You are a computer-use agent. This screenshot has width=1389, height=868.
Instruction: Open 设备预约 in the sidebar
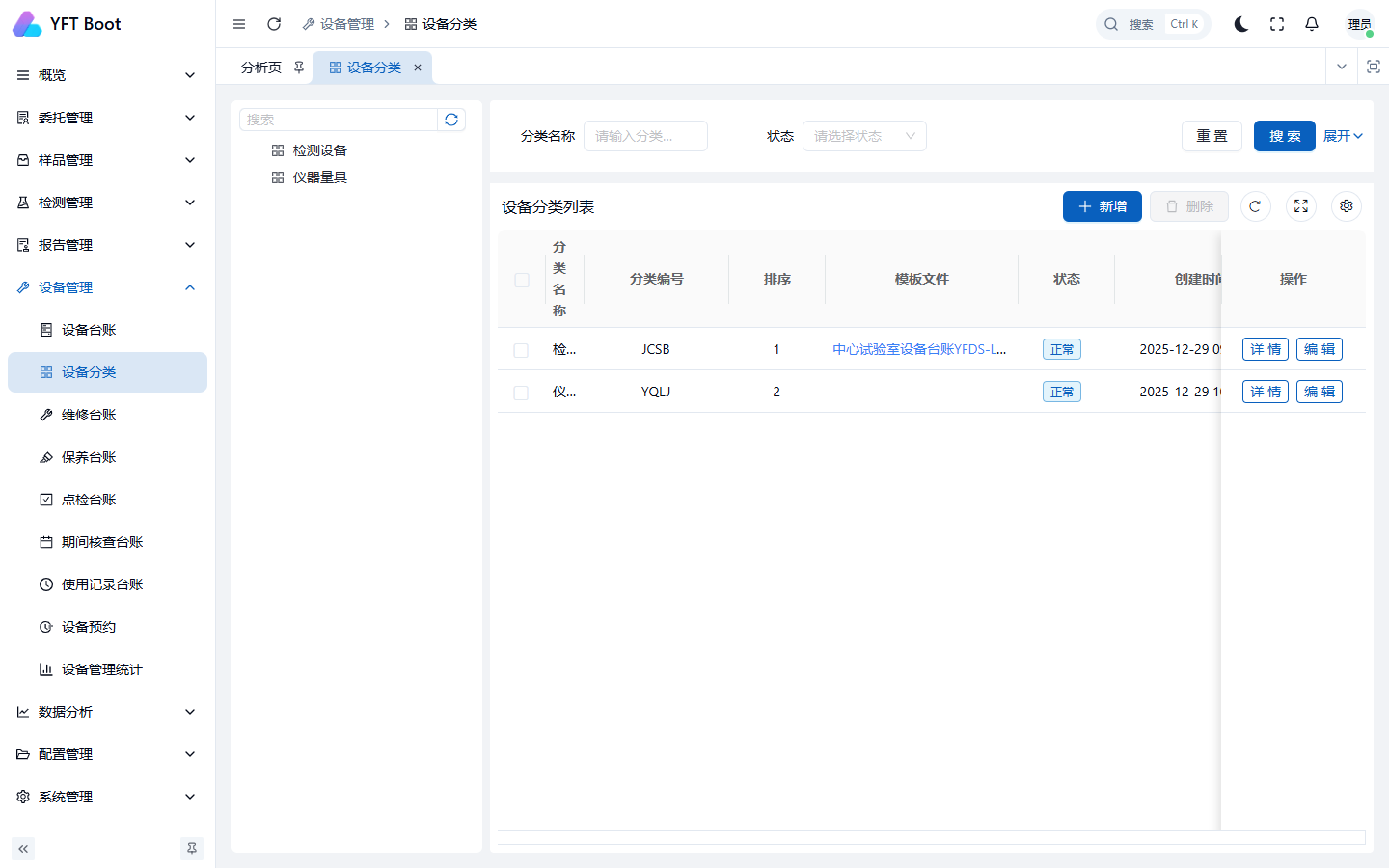pos(107,627)
